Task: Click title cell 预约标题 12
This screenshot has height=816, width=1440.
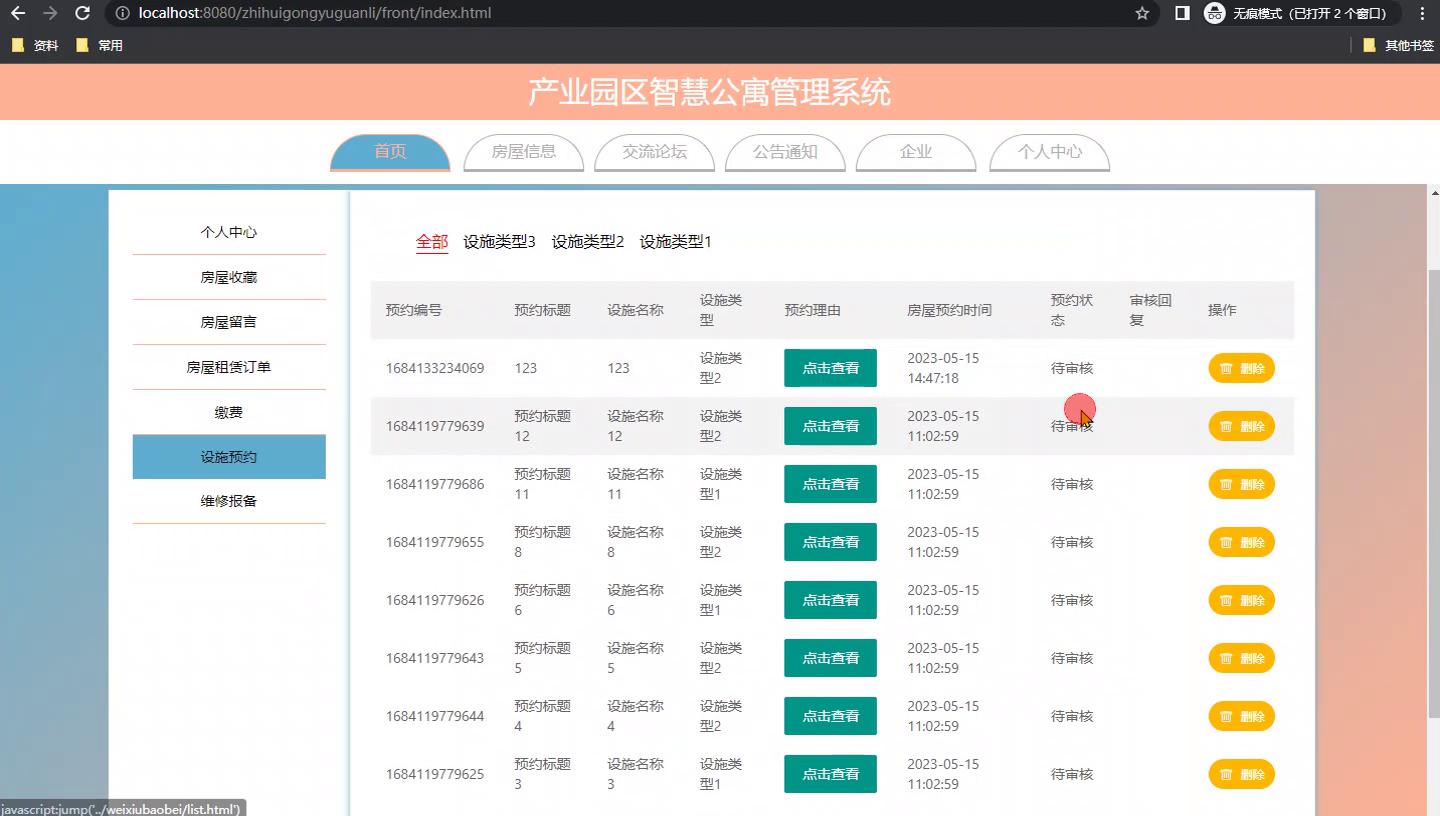Action: (542, 426)
